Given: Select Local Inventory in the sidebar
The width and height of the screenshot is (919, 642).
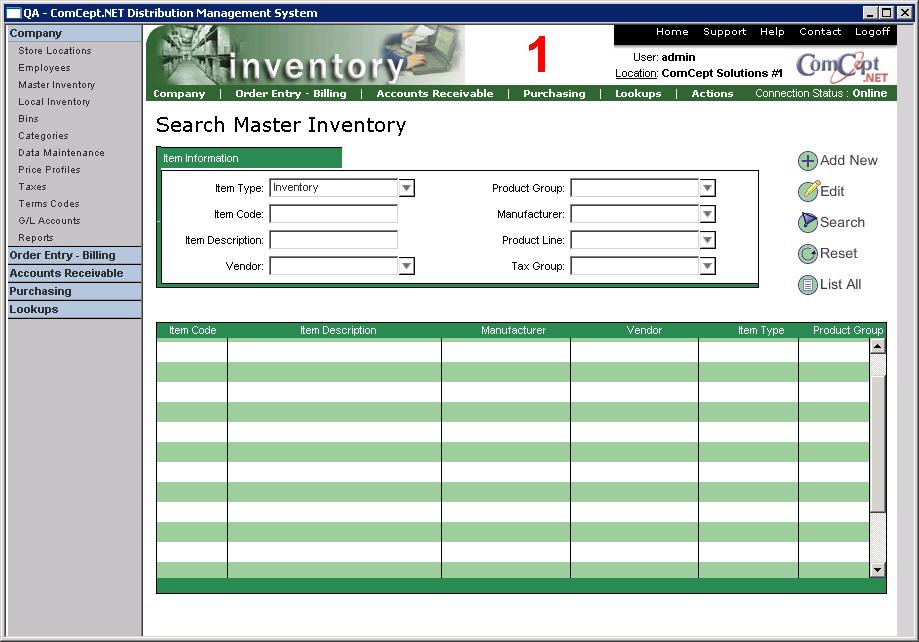Looking at the screenshot, I should click(54, 102).
